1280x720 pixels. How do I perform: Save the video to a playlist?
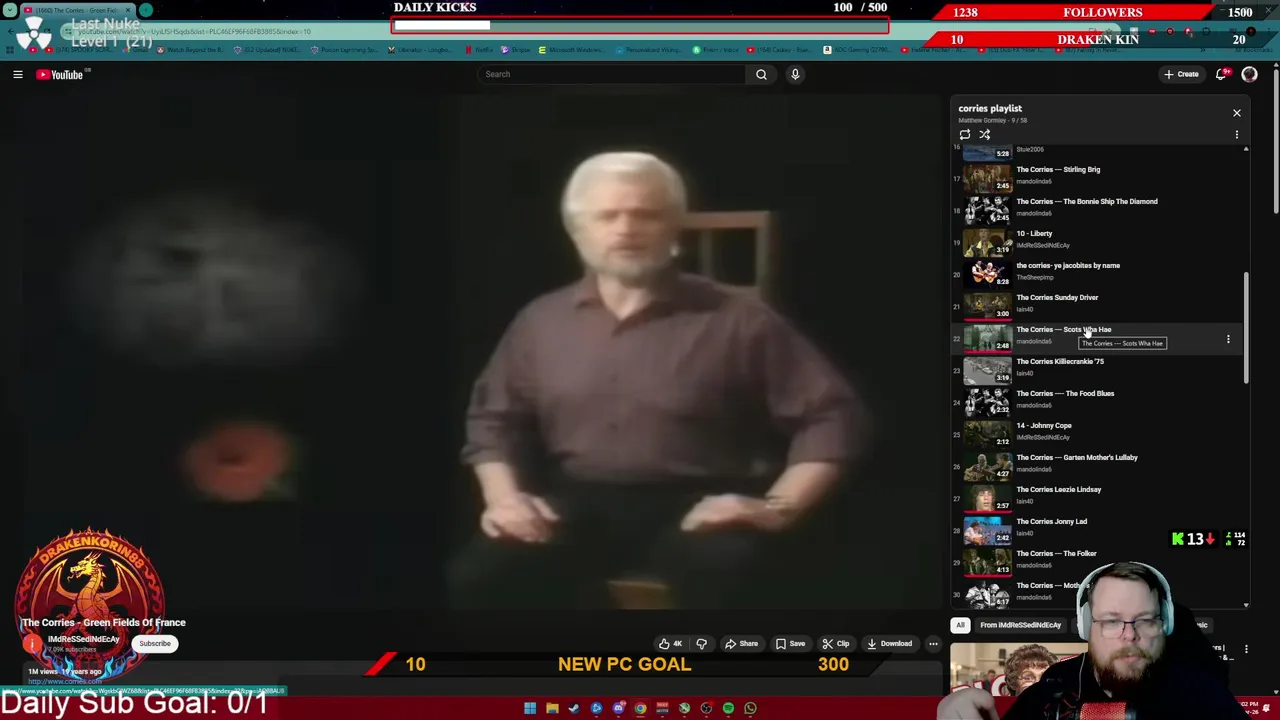tap(790, 644)
